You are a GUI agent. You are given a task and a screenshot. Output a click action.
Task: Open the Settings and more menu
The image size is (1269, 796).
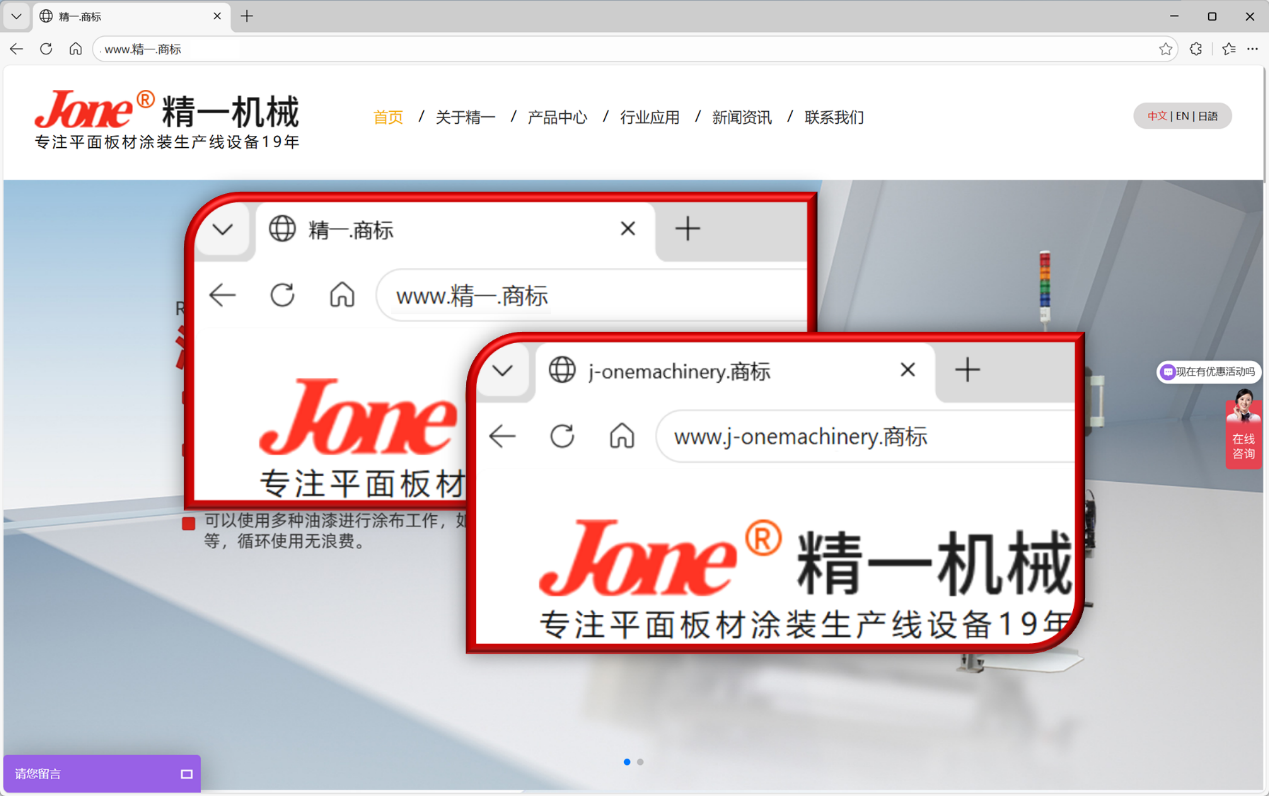tap(1252, 48)
